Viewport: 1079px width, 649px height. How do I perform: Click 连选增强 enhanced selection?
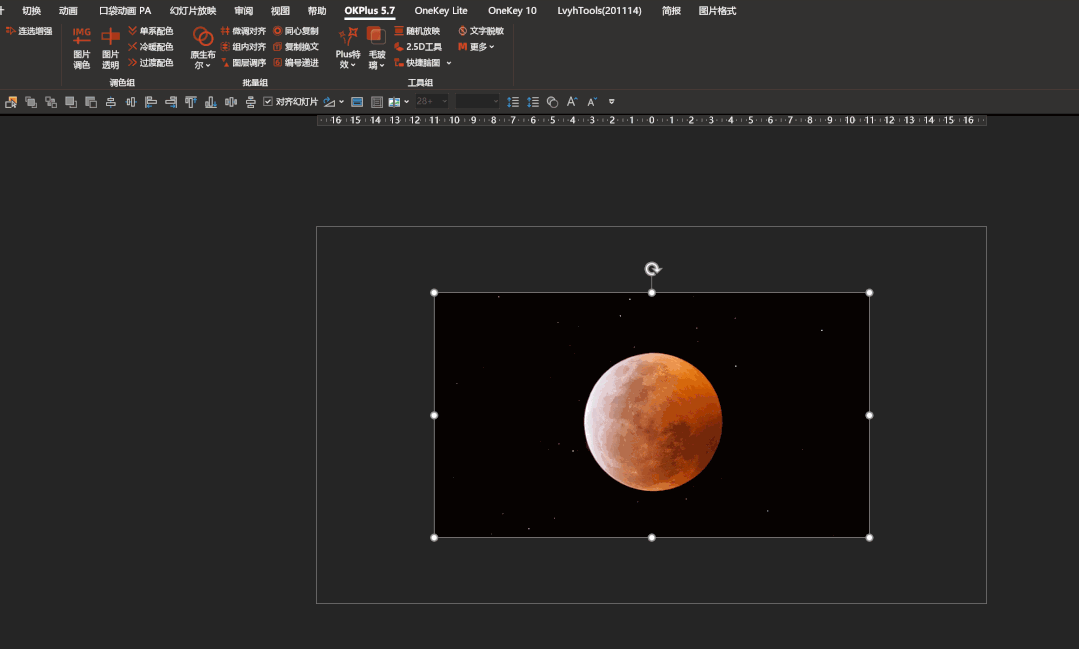pyautogui.click(x=29, y=31)
